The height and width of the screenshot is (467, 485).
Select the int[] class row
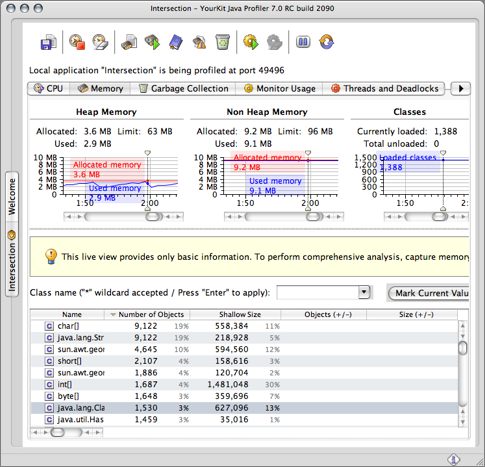click(244, 384)
